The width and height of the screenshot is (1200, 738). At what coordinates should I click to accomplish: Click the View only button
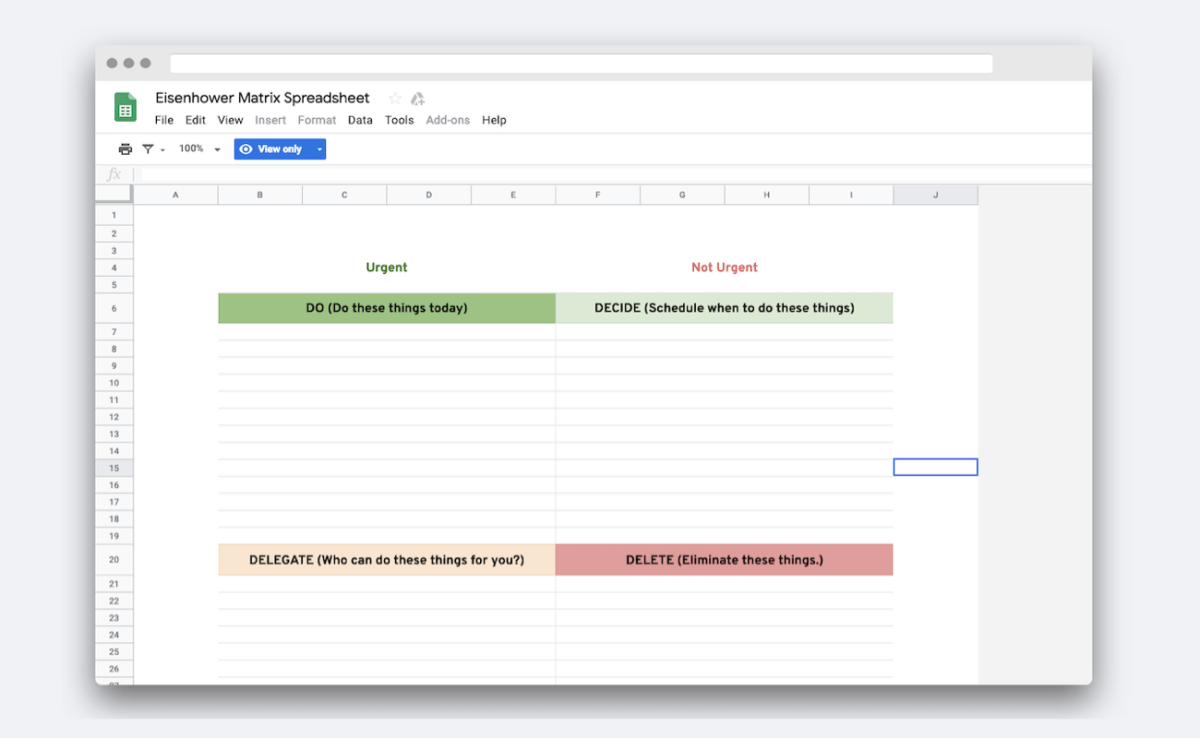[272, 149]
